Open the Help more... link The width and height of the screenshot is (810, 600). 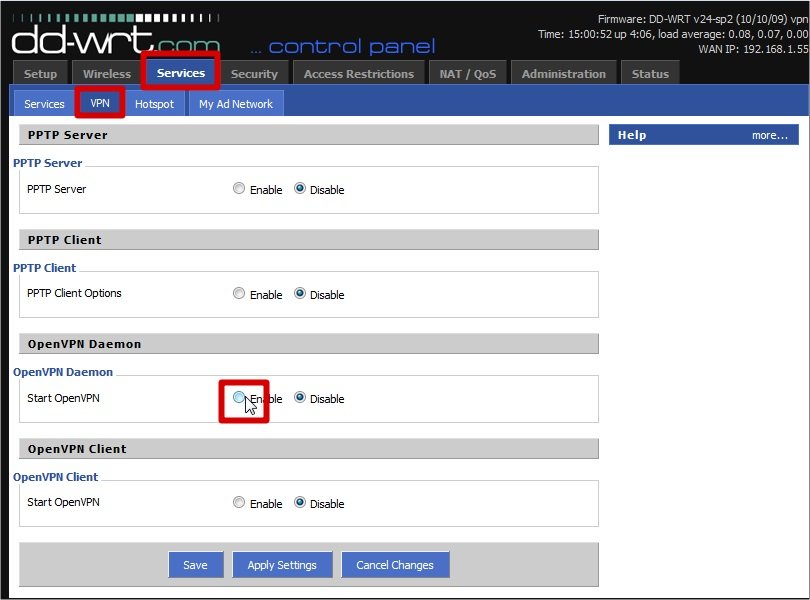(x=769, y=135)
